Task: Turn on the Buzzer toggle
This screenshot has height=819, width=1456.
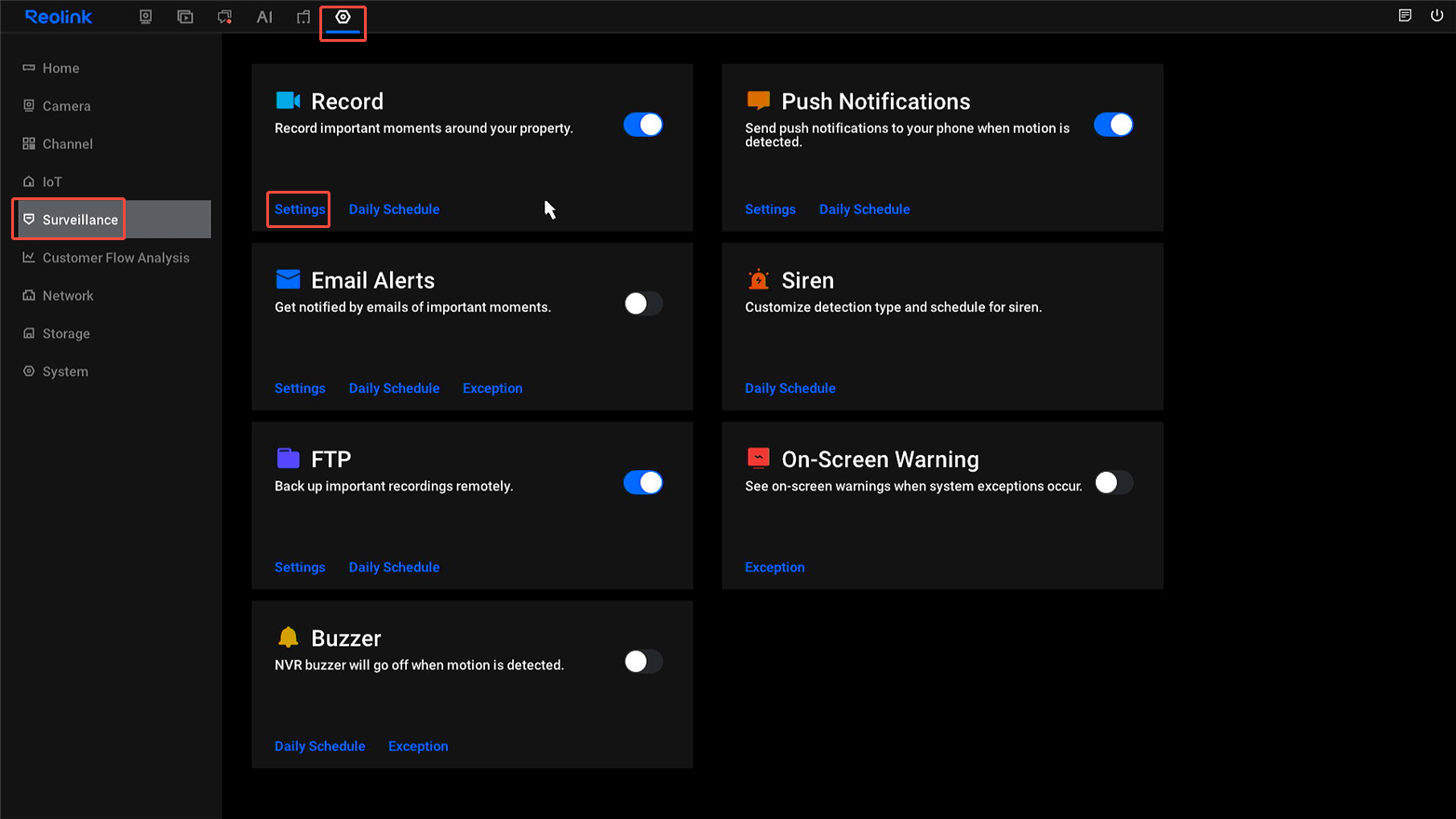Action: point(642,662)
